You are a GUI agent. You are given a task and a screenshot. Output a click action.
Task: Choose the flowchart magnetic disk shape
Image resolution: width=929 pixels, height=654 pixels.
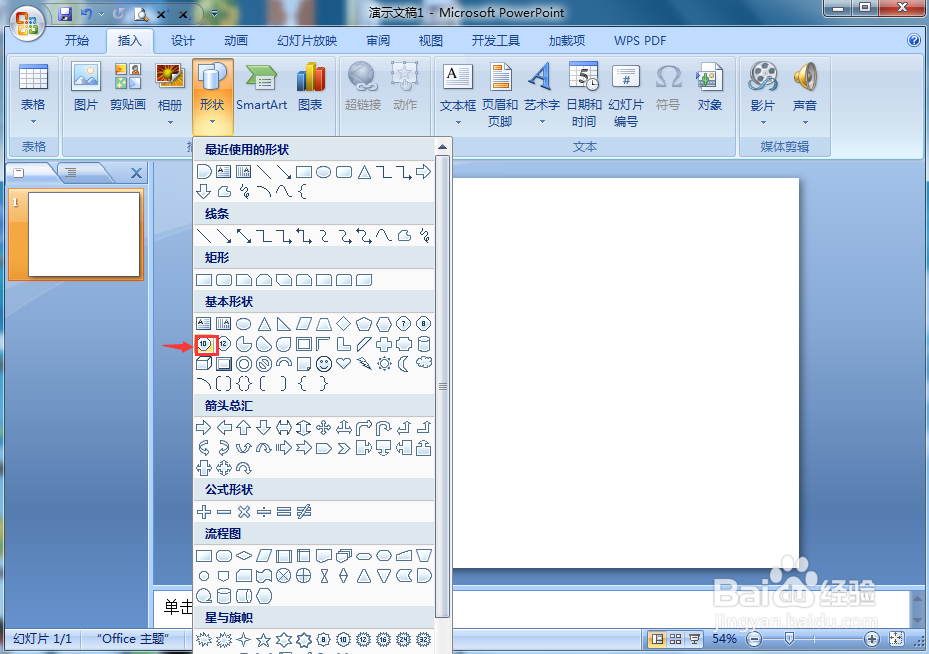click(224, 596)
